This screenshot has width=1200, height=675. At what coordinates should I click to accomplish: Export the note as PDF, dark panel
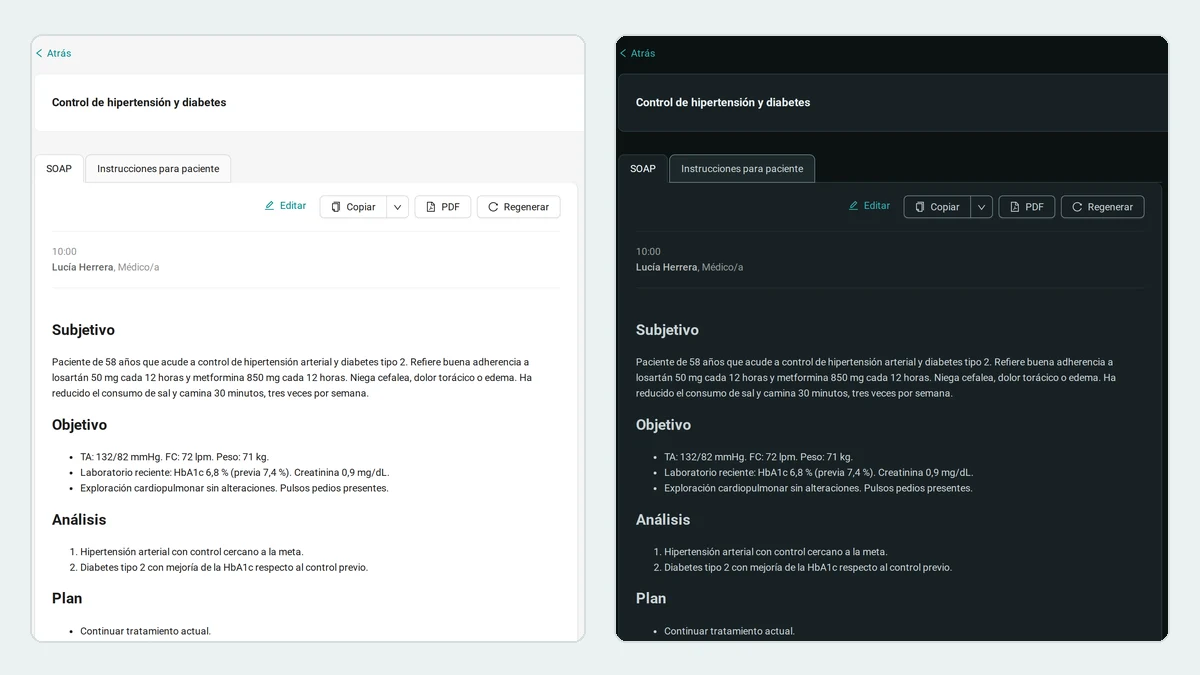(1027, 207)
